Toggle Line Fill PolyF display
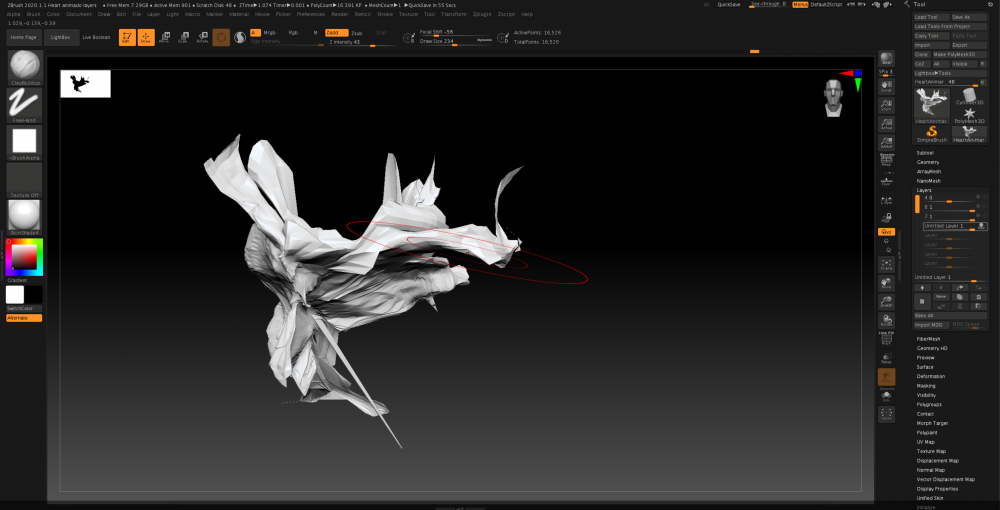Viewport: 1000px width, 510px height. coord(886,339)
